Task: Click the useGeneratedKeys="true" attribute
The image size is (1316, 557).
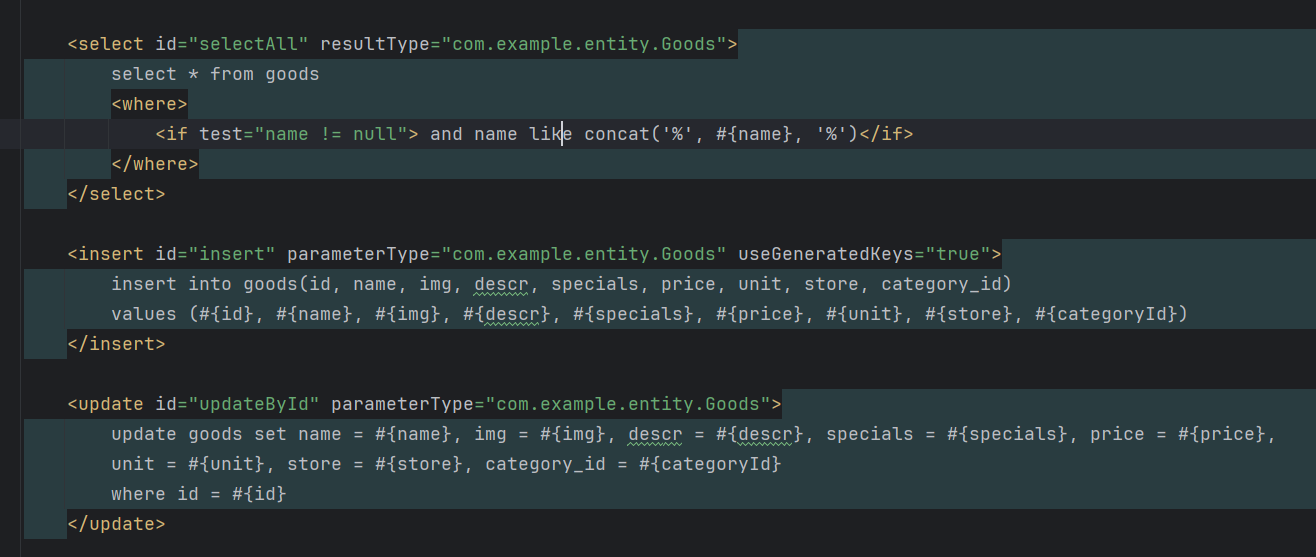Action: [864, 254]
